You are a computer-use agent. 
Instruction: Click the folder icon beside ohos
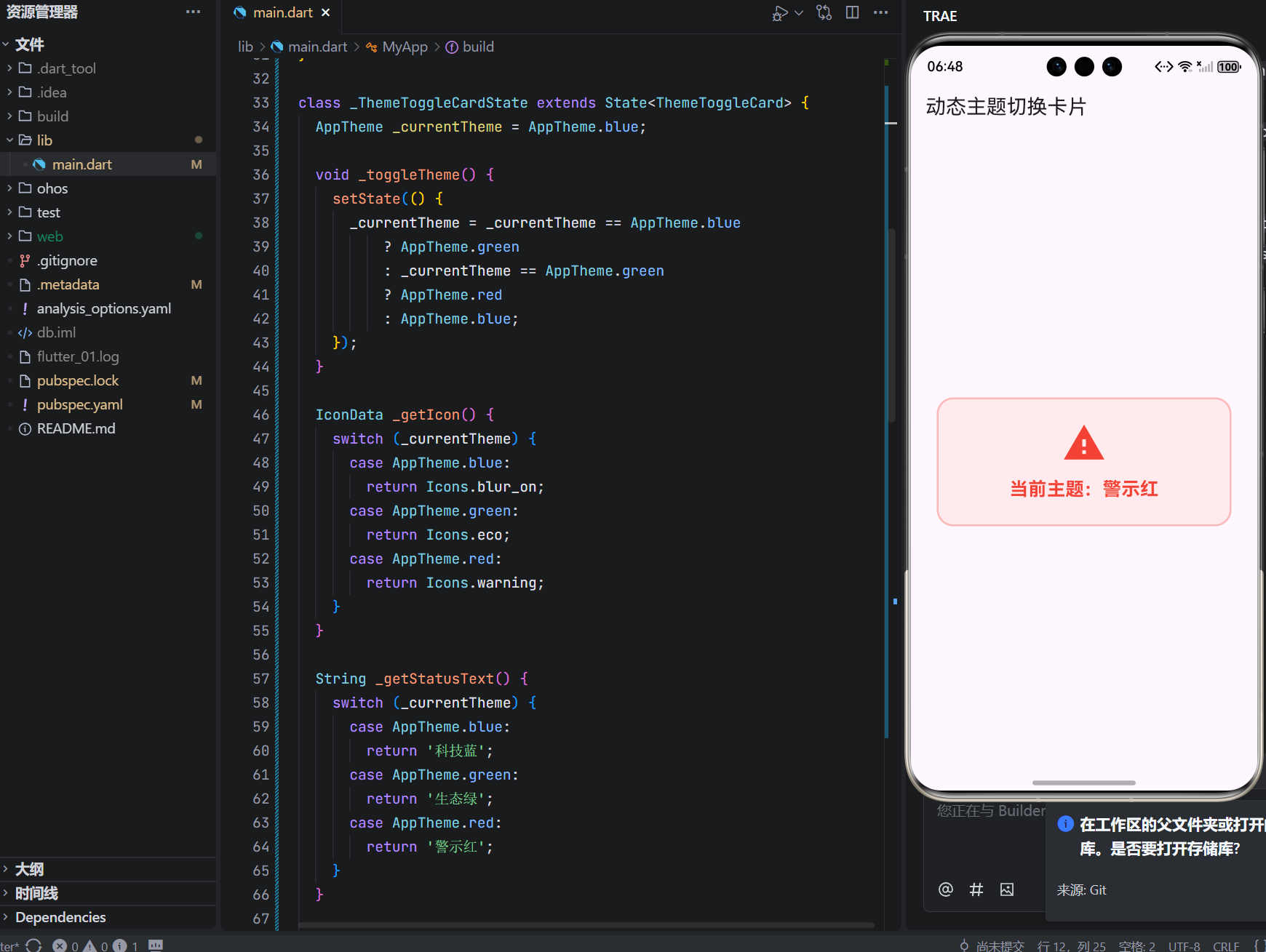[25, 188]
